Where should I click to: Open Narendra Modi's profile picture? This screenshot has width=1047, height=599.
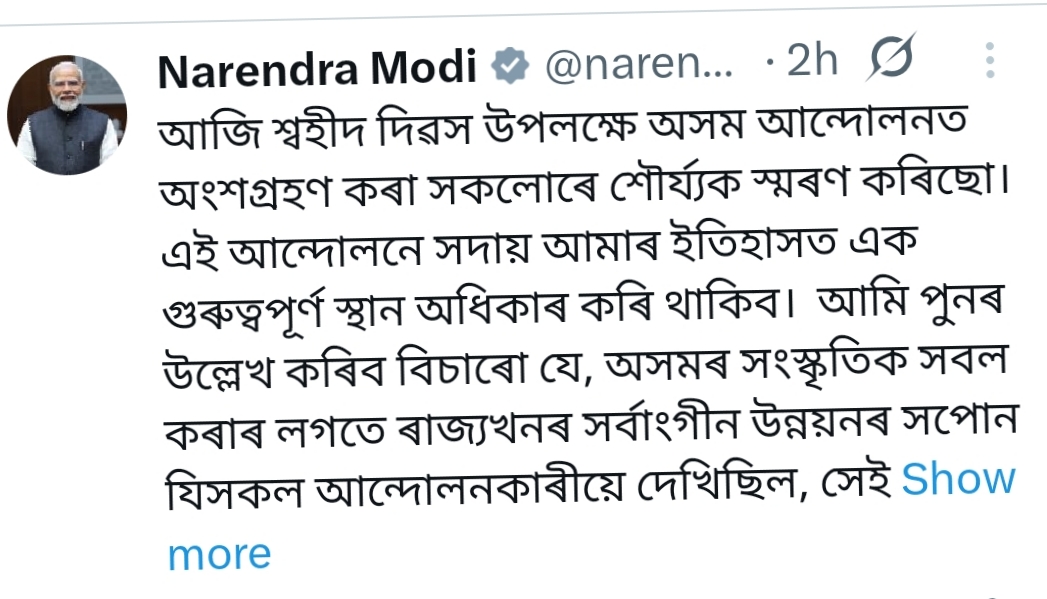pyautogui.click(x=67, y=115)
